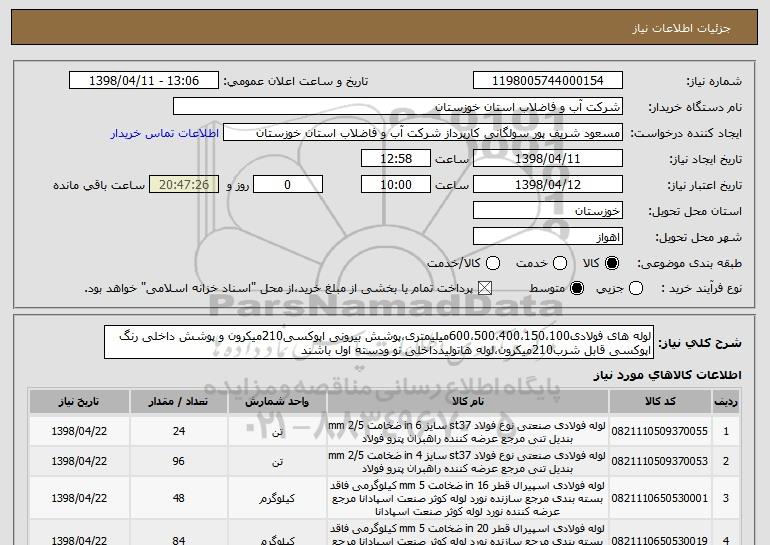Click the واحد شمارش column header
Screen dimensions: 770x545
pos(277,402)
